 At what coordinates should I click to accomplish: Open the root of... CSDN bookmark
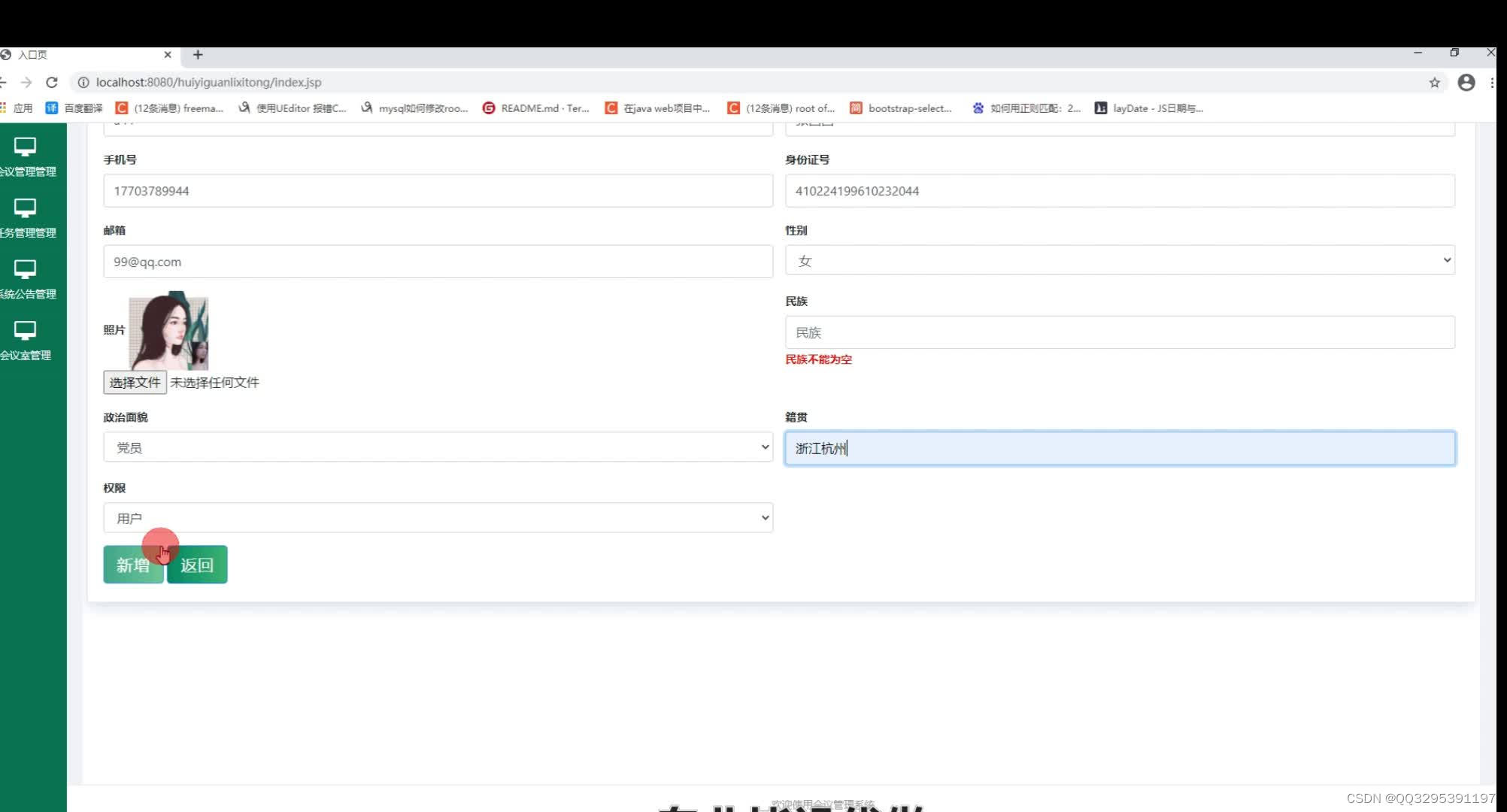pyautogui.click(x=781, y=108)
